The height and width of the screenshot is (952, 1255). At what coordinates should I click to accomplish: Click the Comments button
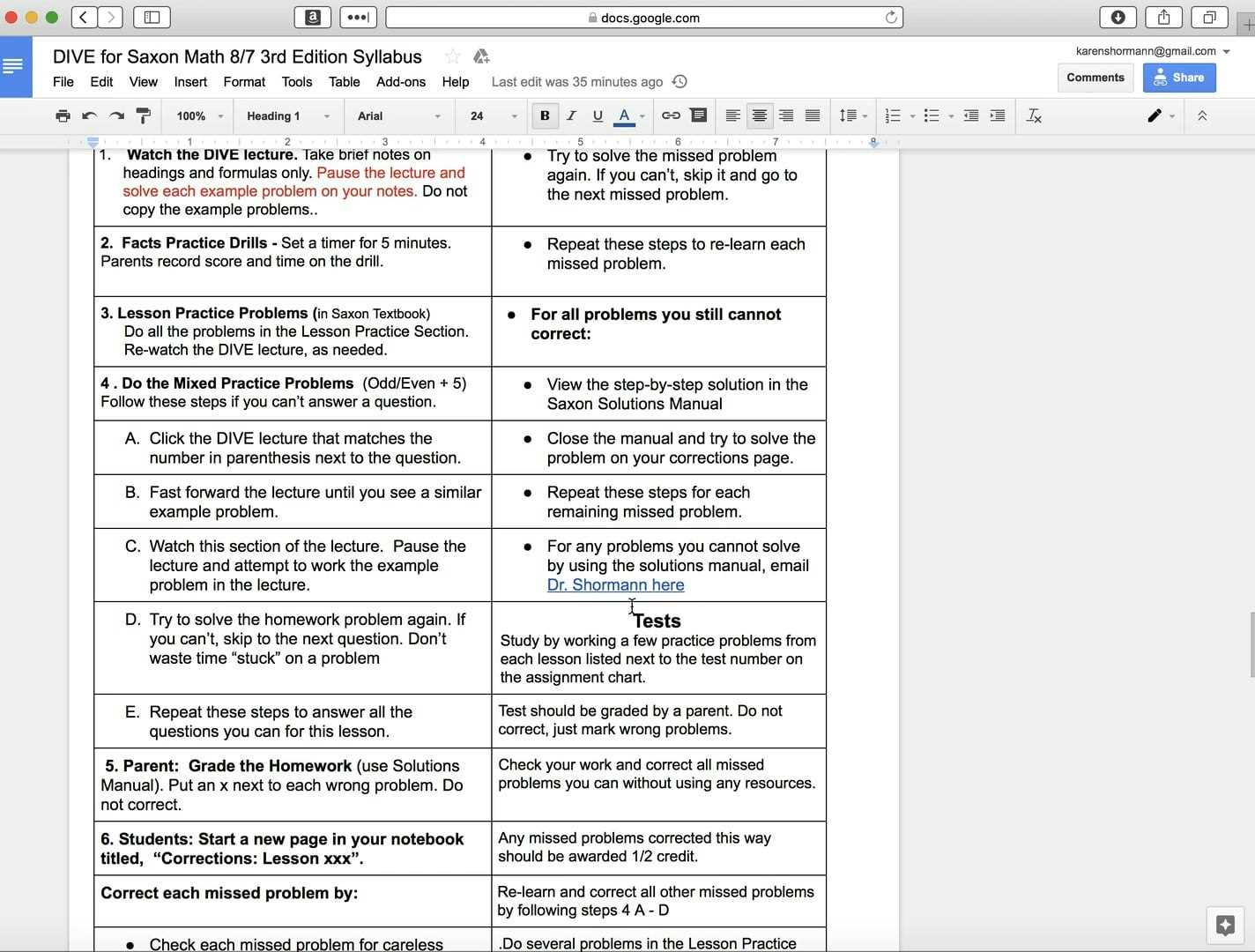pos(1095,78)
